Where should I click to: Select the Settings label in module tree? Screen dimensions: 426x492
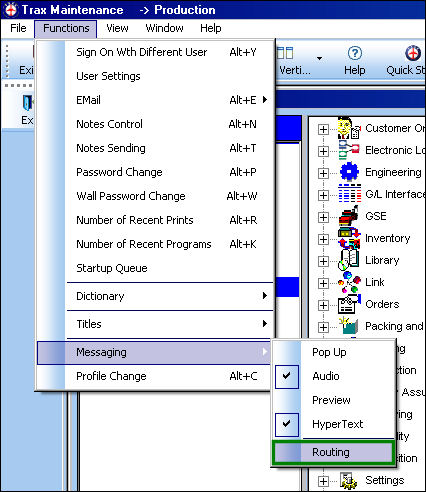click(x=384, y=481)
